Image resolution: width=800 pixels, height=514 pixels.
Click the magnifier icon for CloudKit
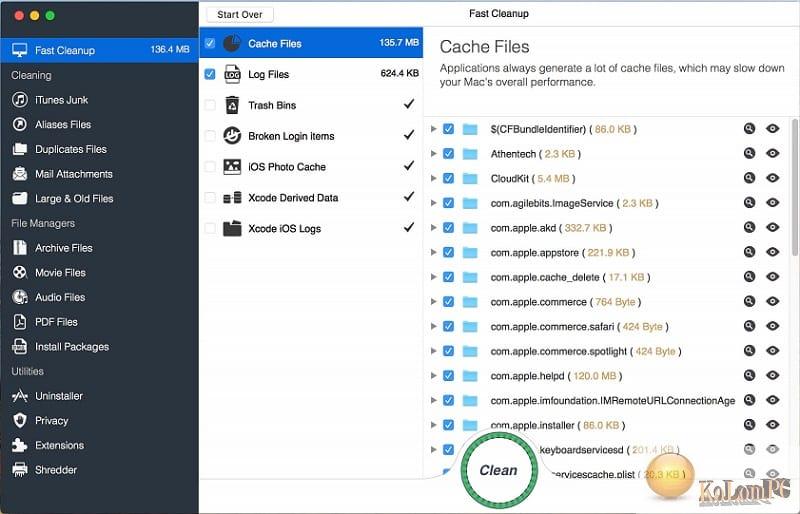point(749,178)
